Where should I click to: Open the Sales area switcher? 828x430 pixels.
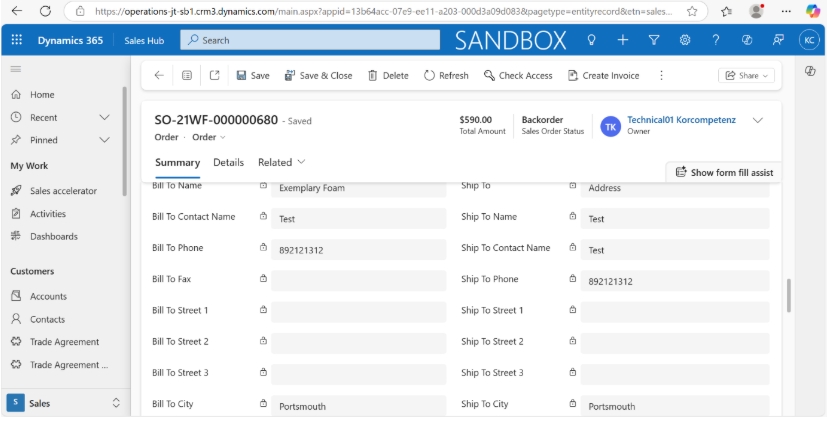65,403
